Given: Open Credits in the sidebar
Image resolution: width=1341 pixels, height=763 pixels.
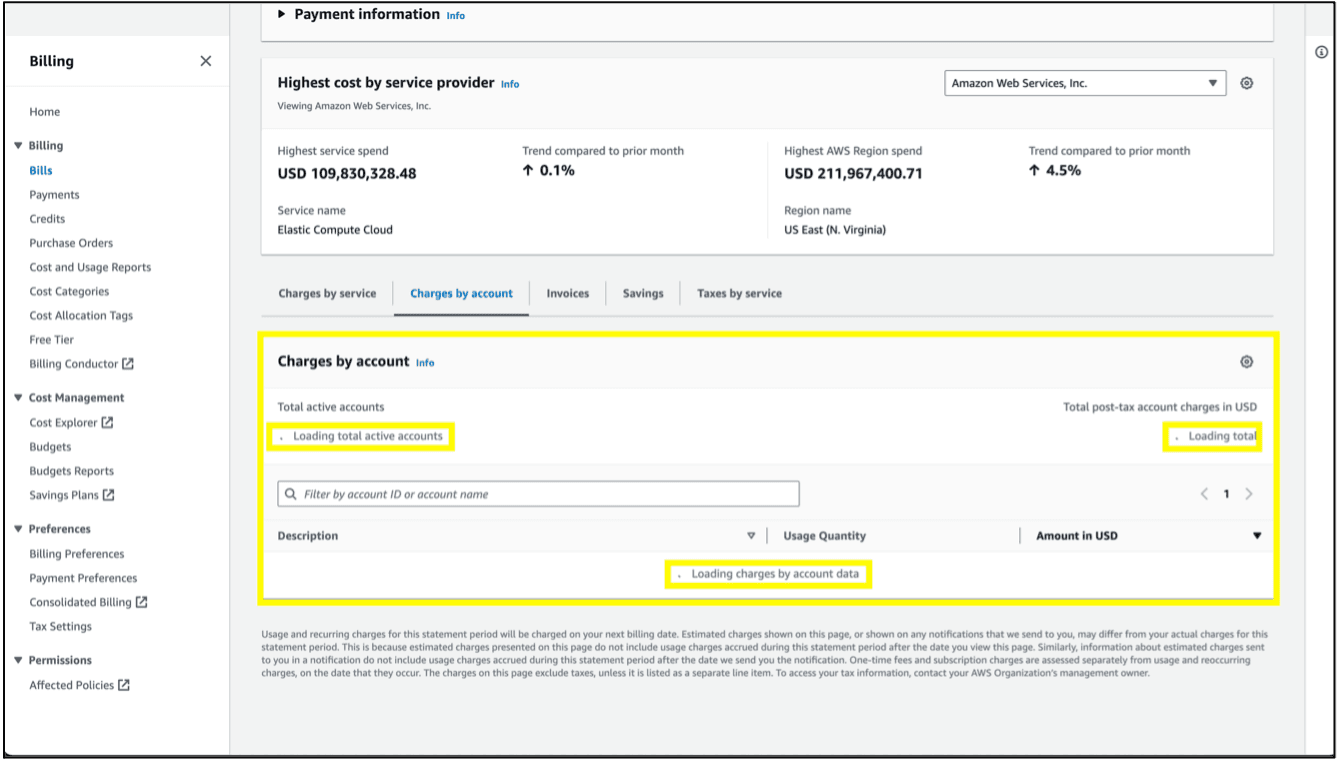Looking at the screenshot, I should click(47, 219).
